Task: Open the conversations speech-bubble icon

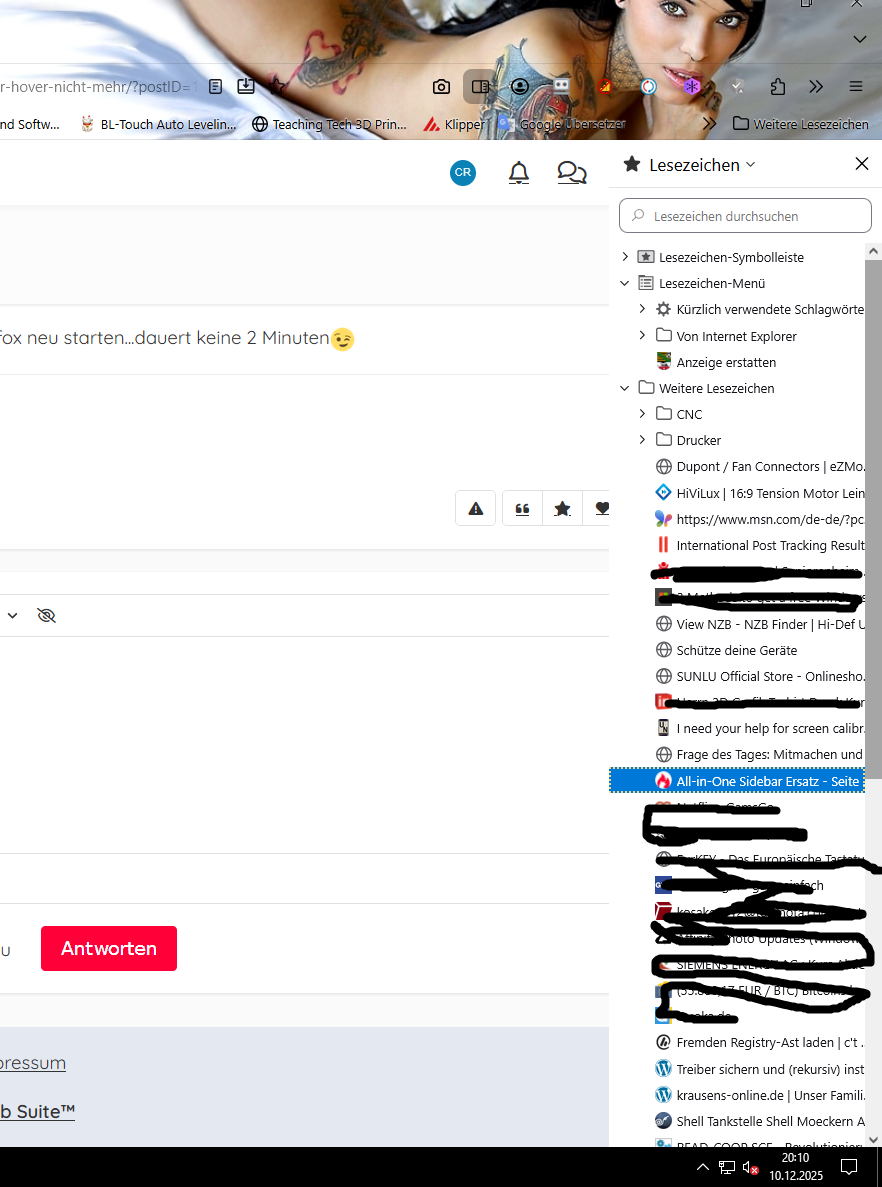Action: [x=572, y=173]
